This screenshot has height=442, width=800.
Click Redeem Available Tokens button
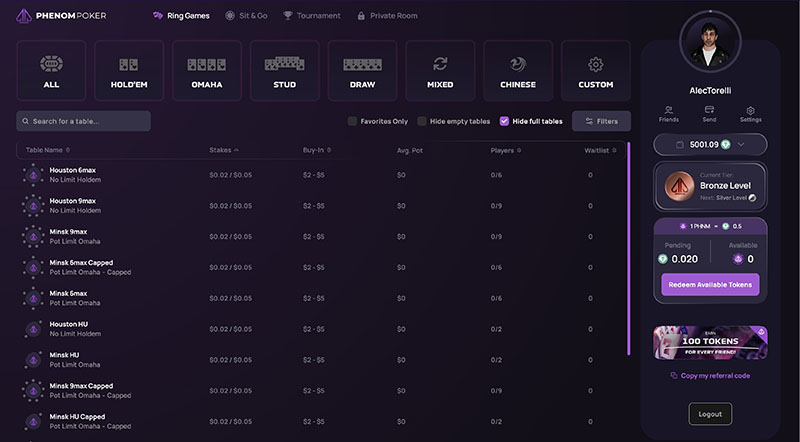[710, 284]
